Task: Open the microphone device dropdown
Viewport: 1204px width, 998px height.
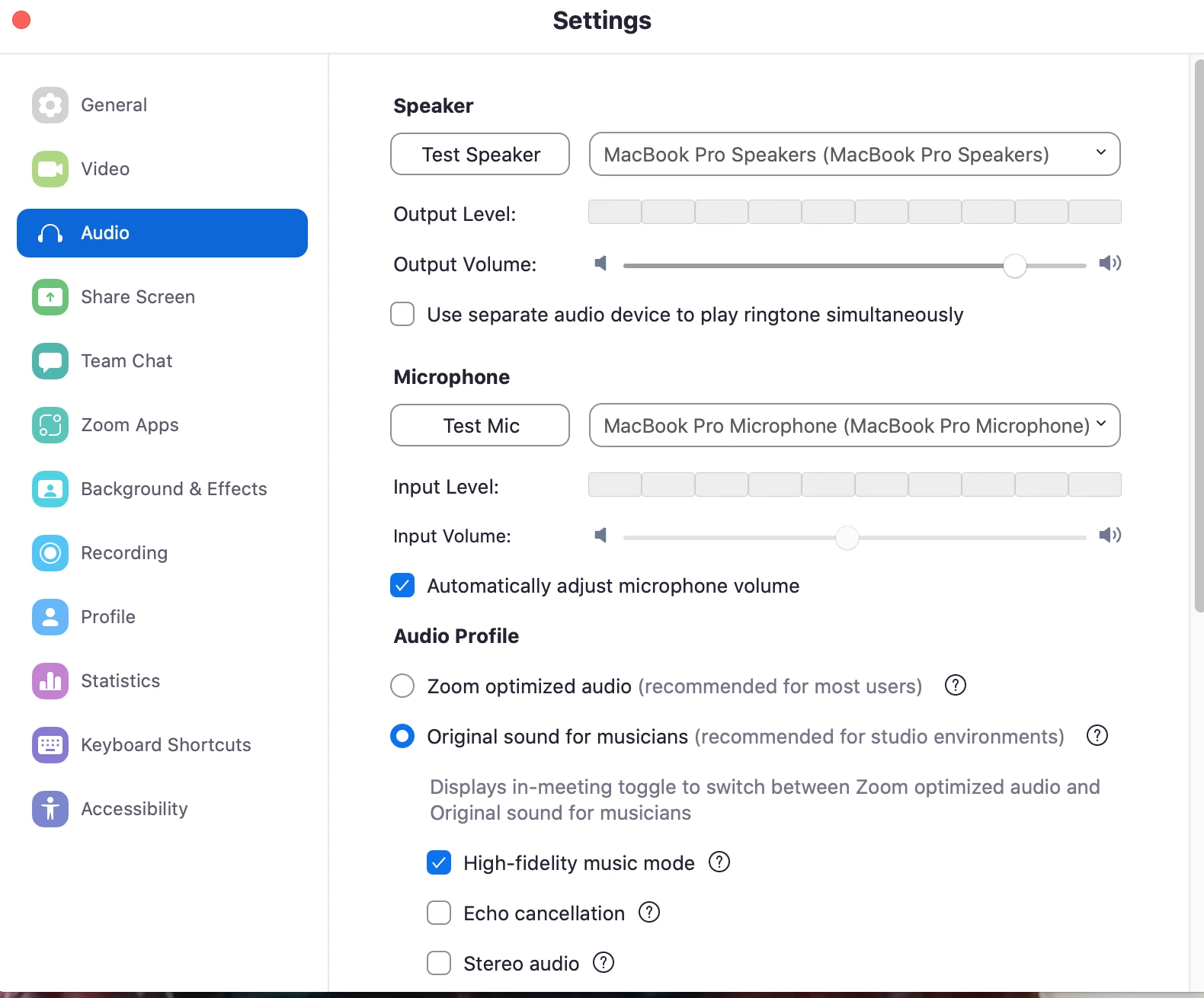Action: pyautogui.click(x=854, y=425)
